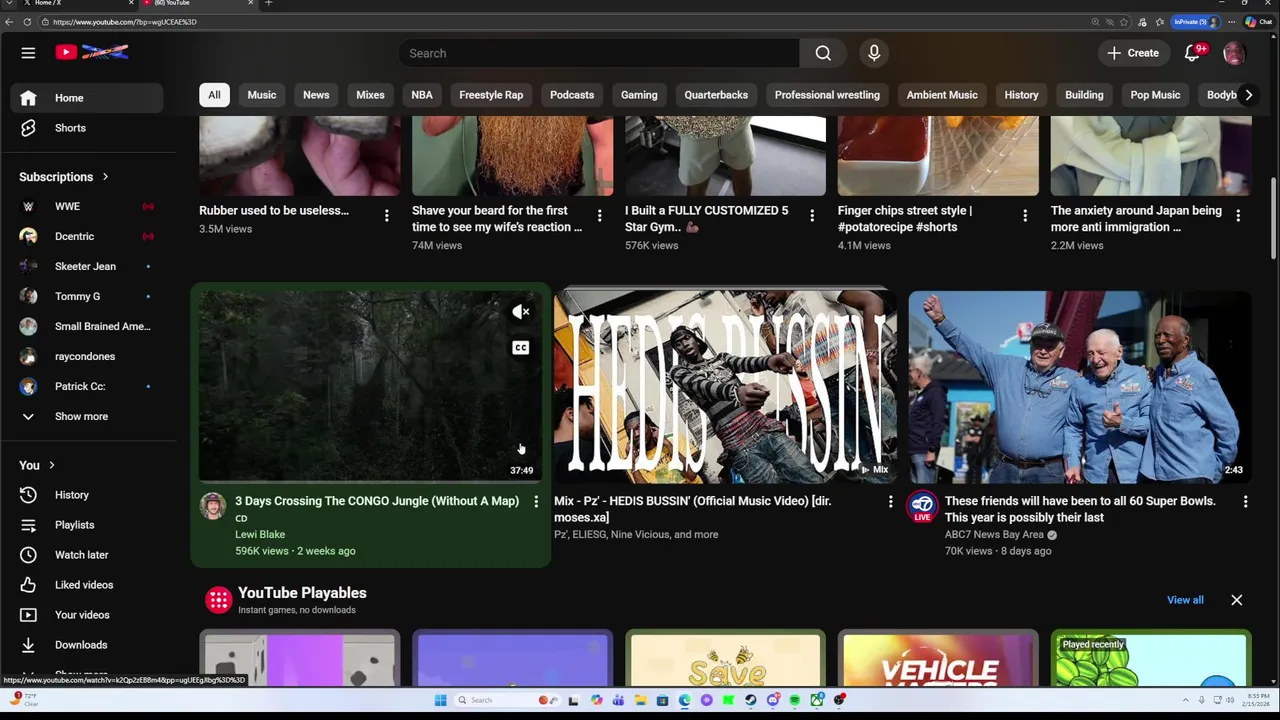Open HEDIS BUSSIN' video thumbnail
Viewport: 1280px width, 720px height.
(x=725, y=386)
